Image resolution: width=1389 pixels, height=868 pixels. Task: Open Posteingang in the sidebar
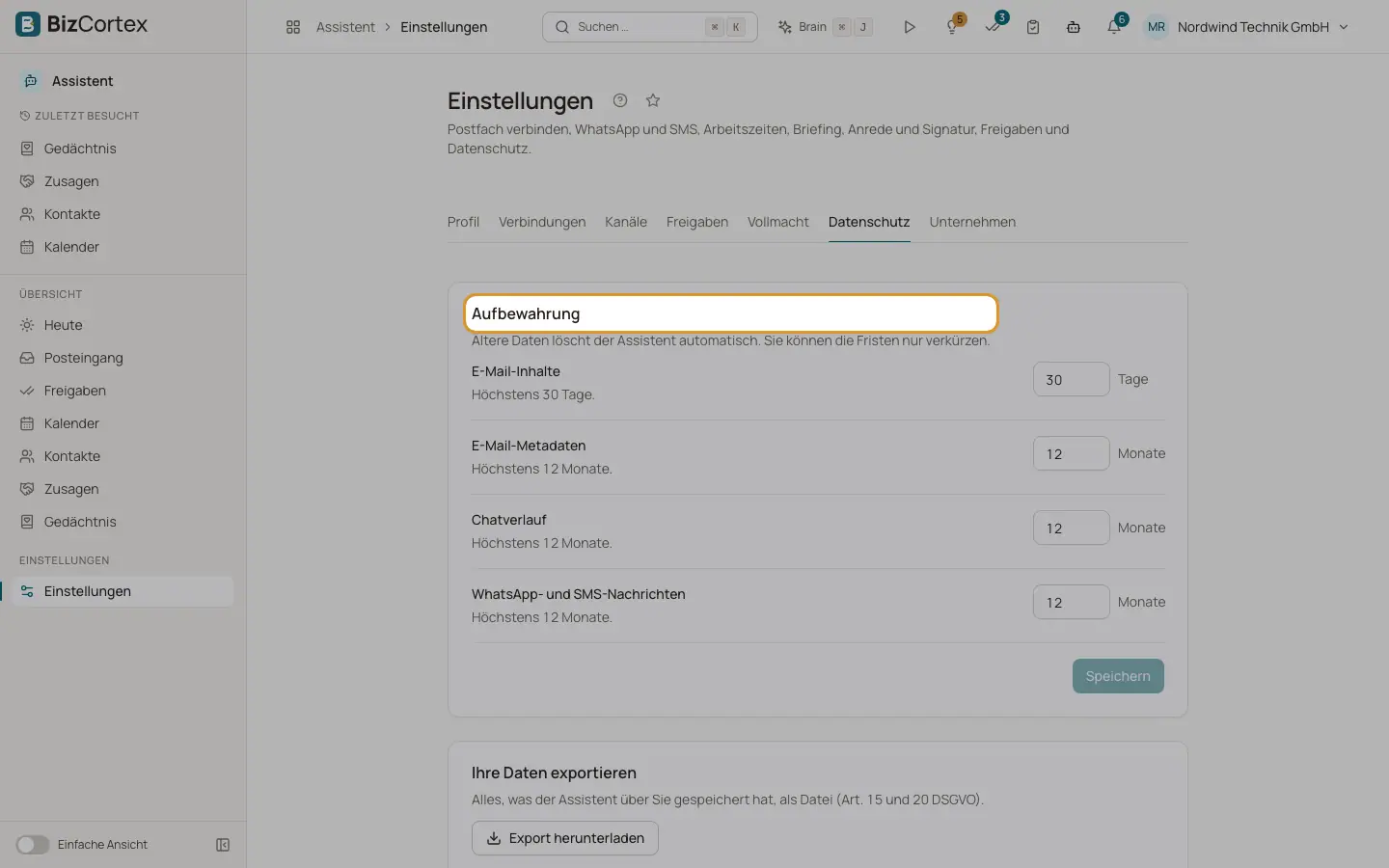(x=123, y=358)
